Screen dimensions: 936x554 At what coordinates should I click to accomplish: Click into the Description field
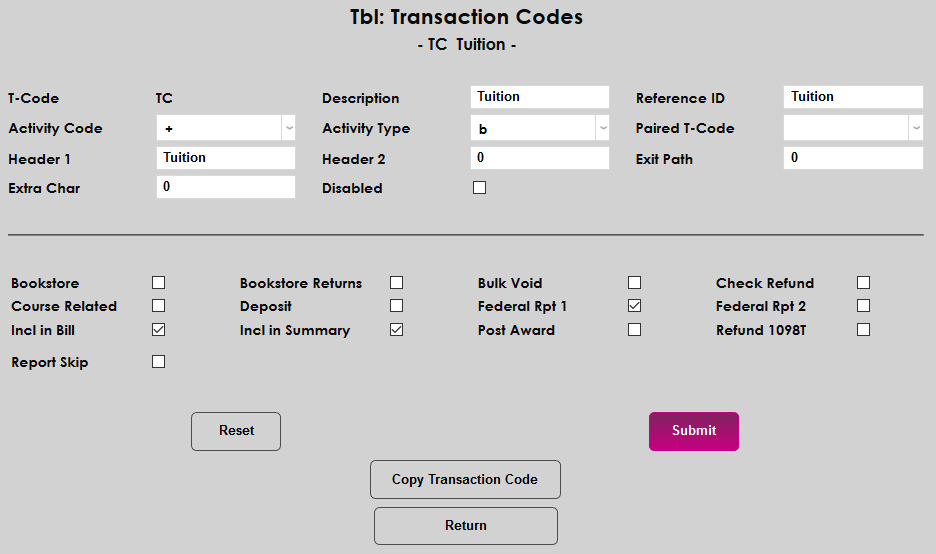539,97
